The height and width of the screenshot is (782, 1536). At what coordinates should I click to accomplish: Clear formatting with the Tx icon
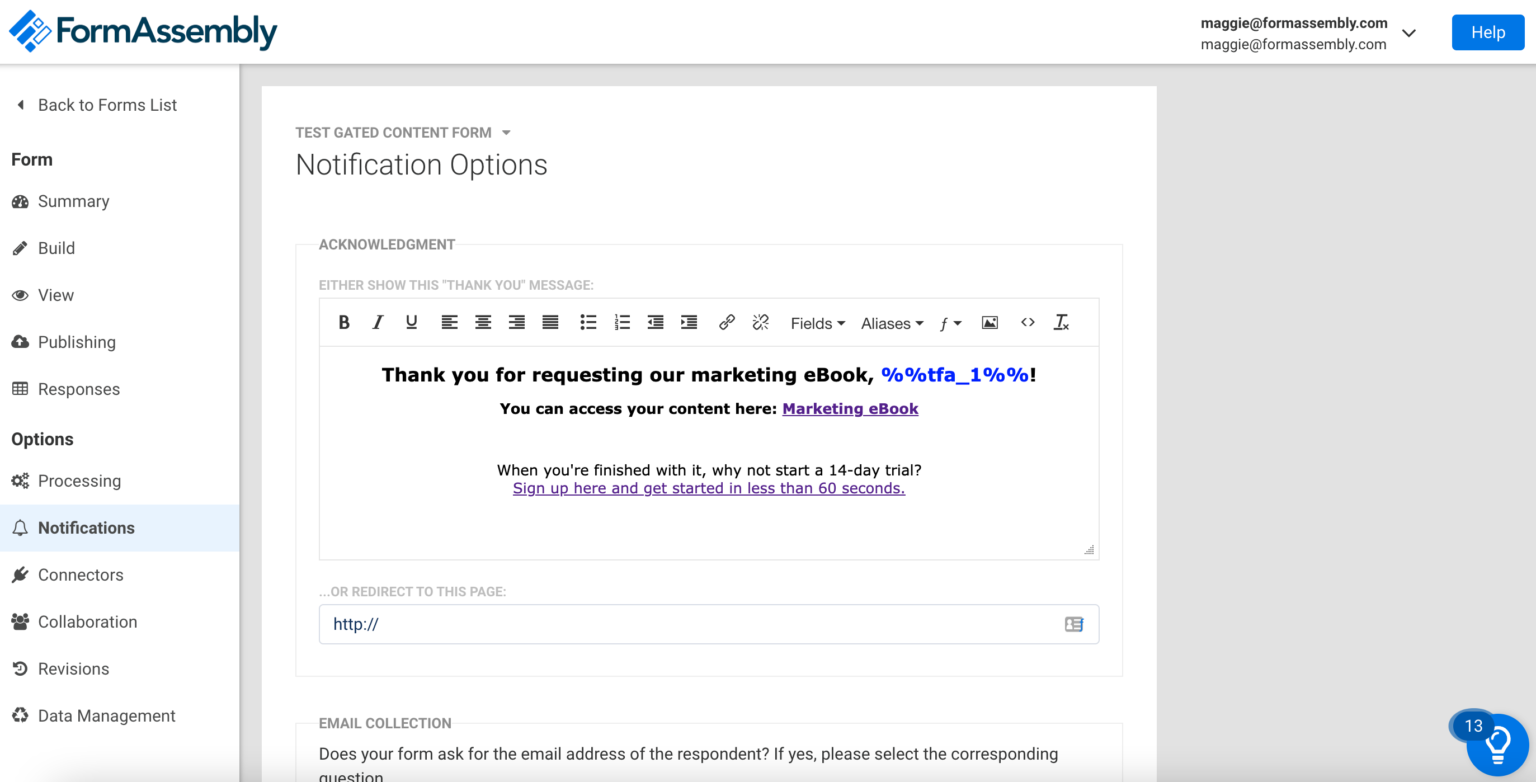pyautogui.click(x=1061, y=323)
